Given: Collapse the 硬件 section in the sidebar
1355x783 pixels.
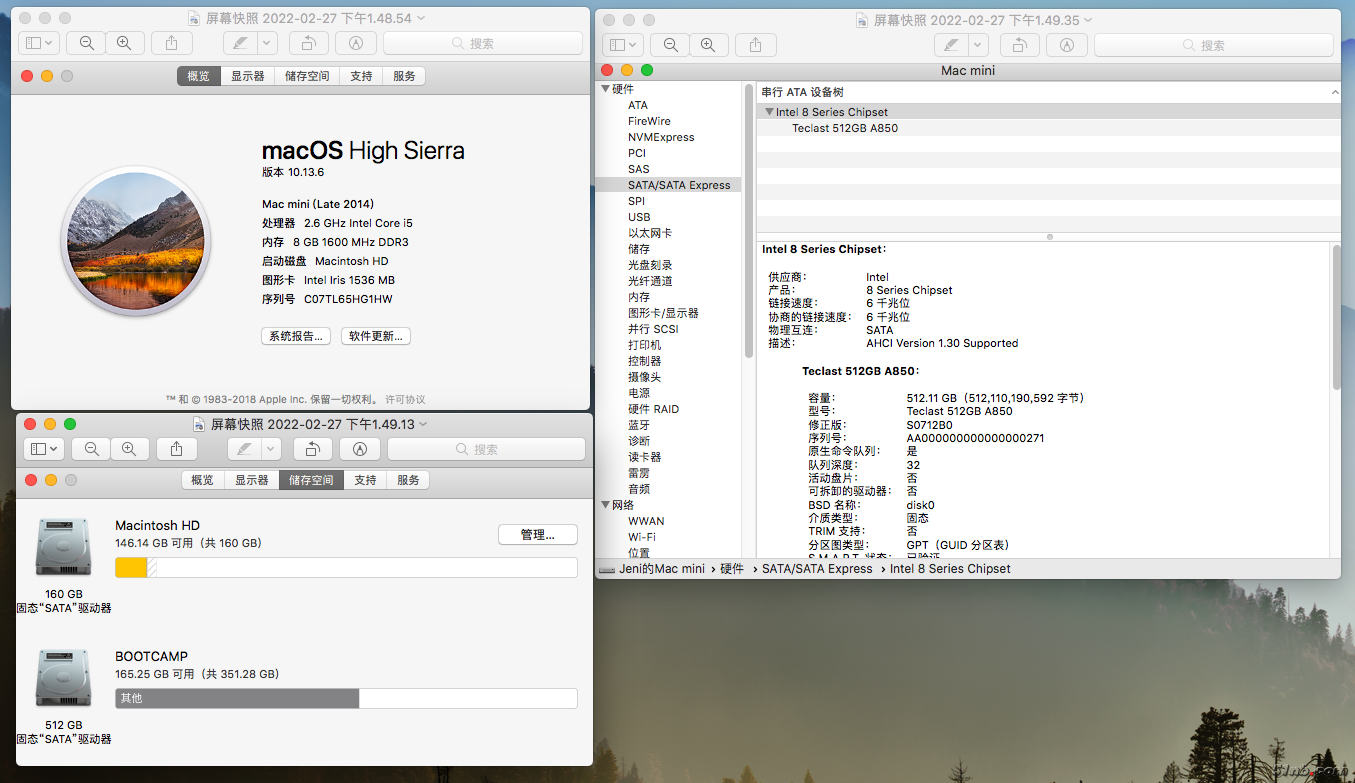Looking at the screenshot, I should (605, 89).
